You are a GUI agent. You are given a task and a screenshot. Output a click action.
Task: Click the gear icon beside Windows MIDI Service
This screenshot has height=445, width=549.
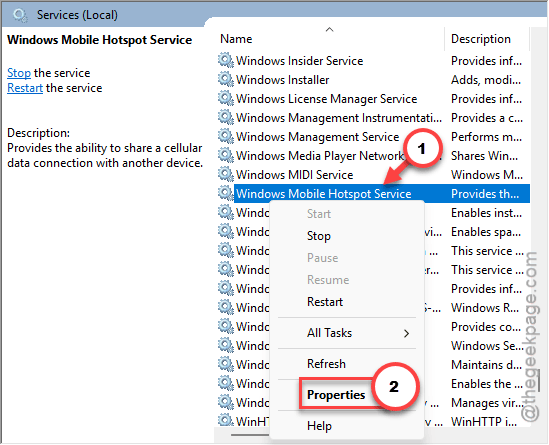pos(225,174)
